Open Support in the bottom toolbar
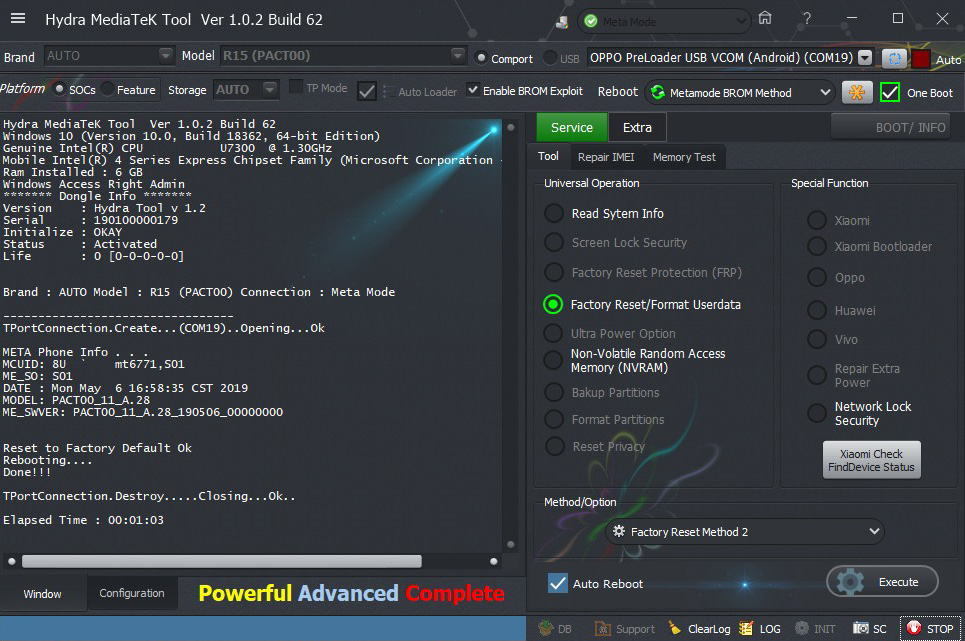Image resolution: width=965 pixels, height=641 pixels. (x=624, y=628)
